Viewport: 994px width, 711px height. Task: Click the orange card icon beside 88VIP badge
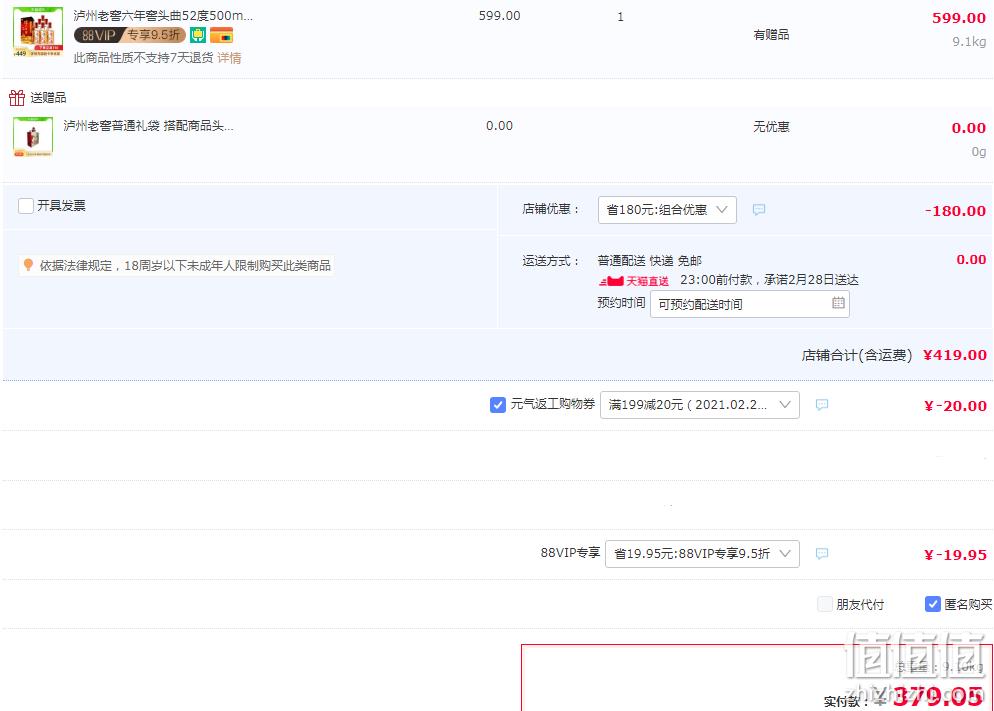(221, 35)
